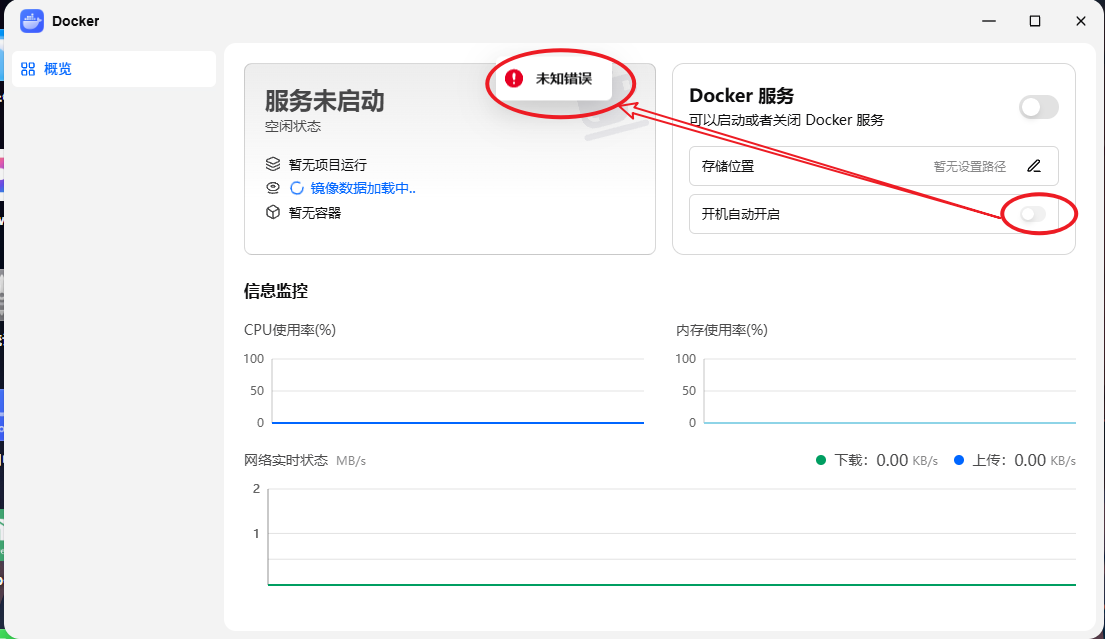Click the red error icon in 未知错误 toast
Screen dimensions: 1105x639
pyautogui.click(x=514, y=78)
